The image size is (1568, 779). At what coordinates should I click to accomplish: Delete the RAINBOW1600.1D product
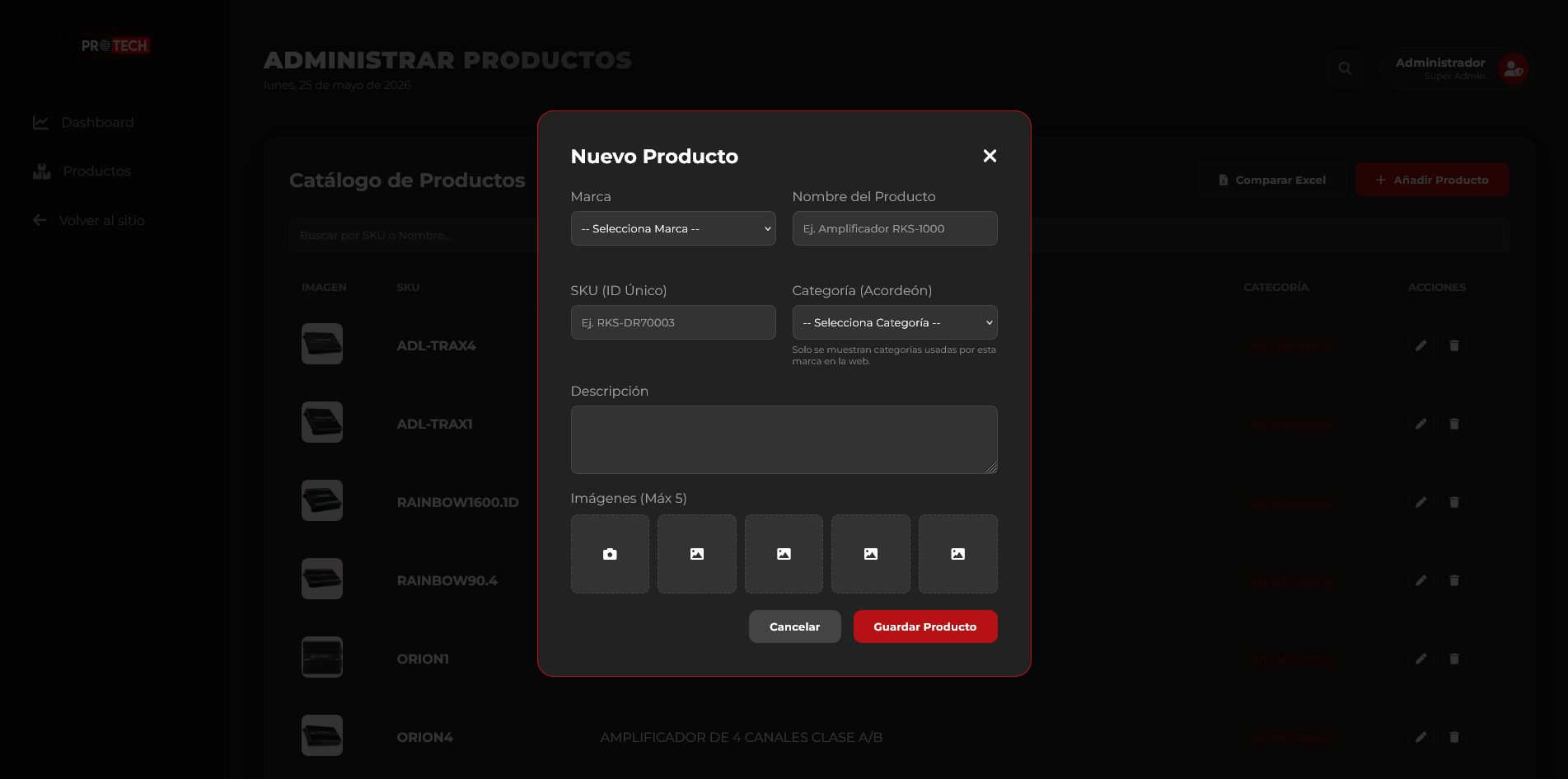pyautogui.click(x=1454, y=502)
